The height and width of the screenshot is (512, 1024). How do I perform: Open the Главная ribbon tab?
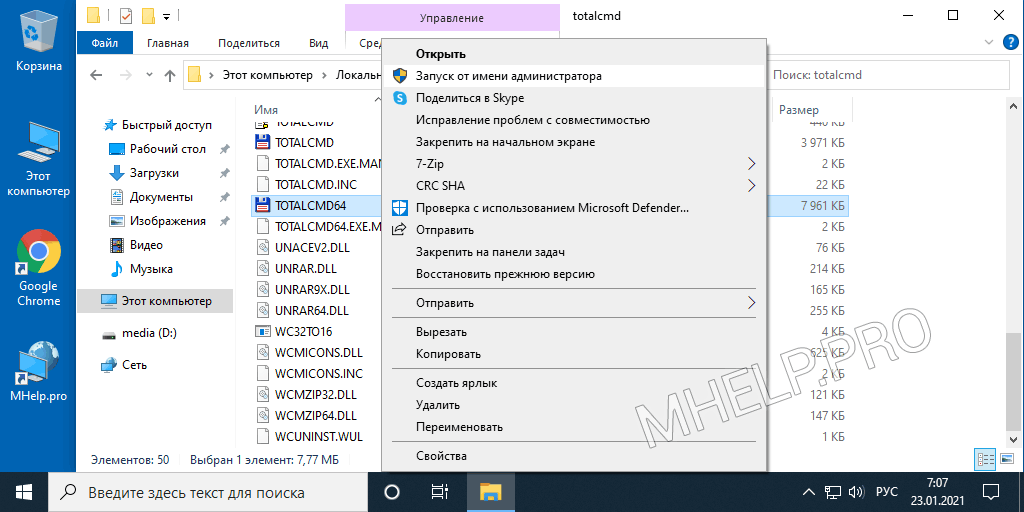(168, 43)
